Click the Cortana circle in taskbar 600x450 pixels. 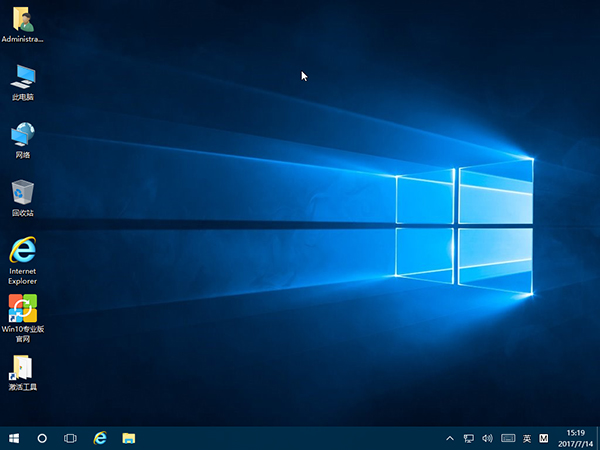click(42, 438)
